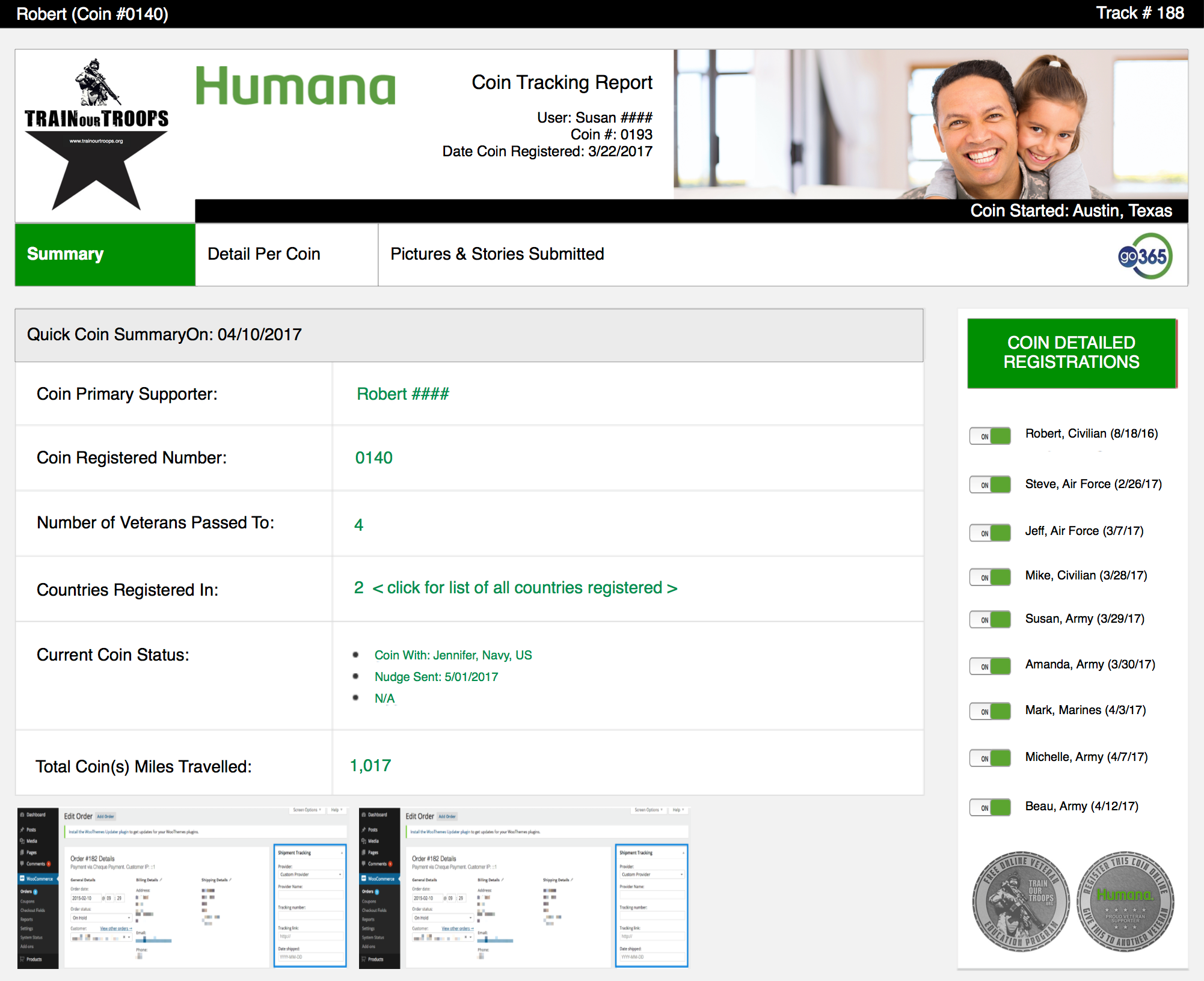Click the father and daughter banner photo
Image resolution: width=1204 pixels, height=981 pixels.
931,124
